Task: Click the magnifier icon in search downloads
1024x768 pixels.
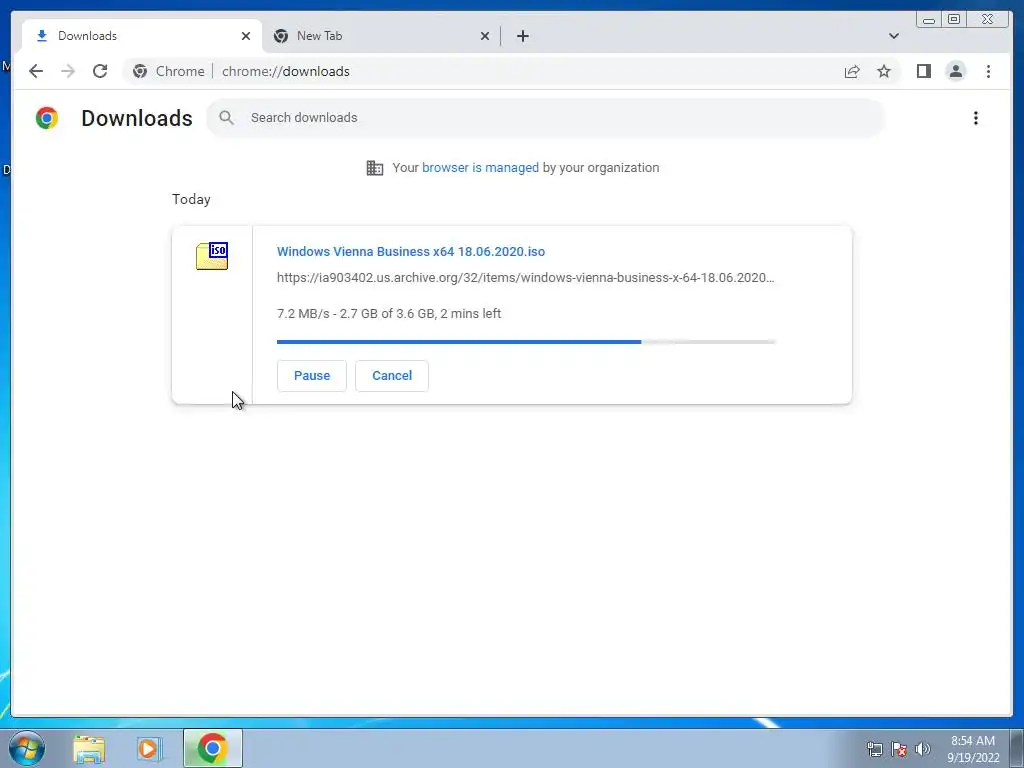Action: pos(227,118)
